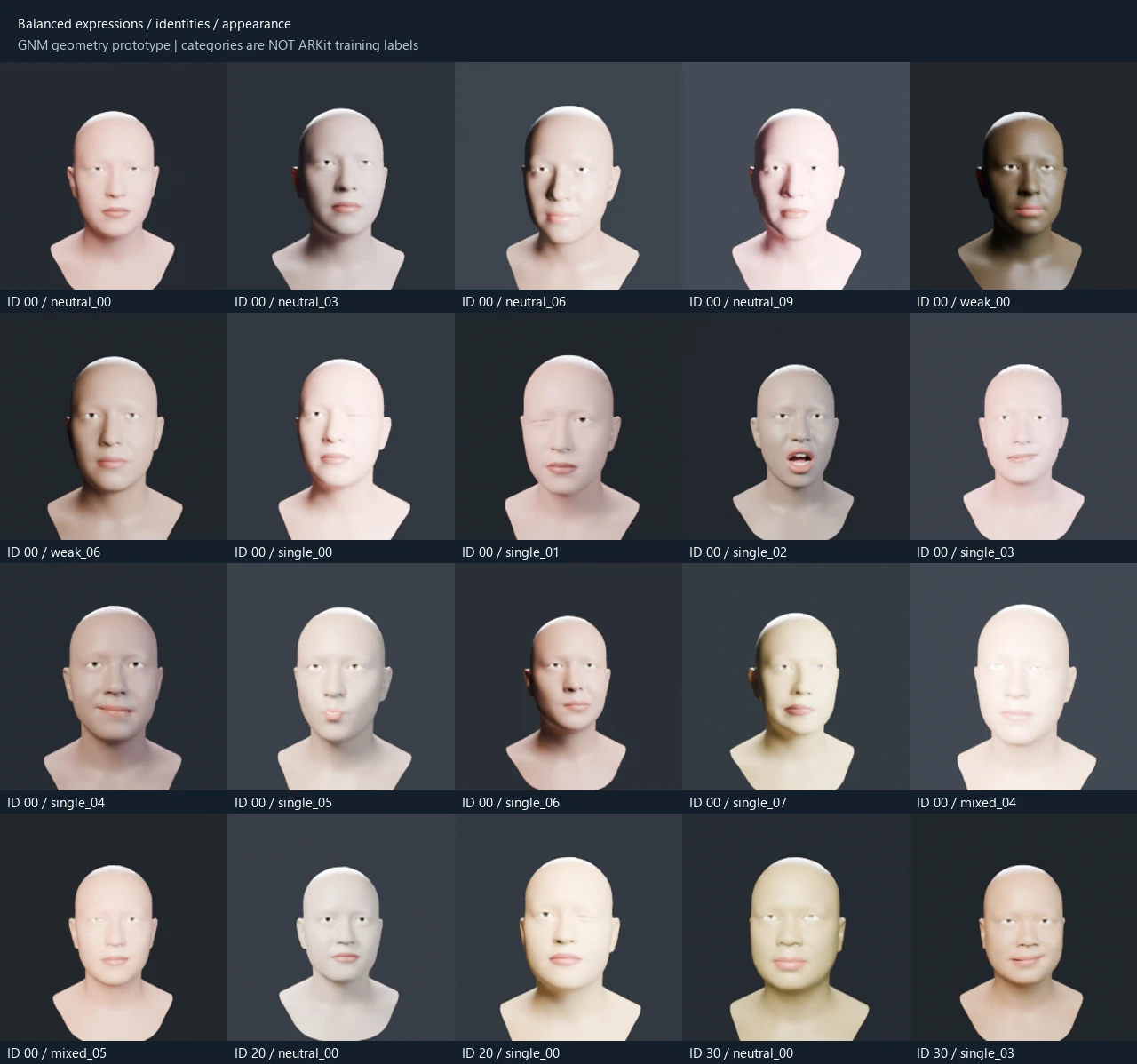This screenshot has height=1064, width=1137.
Task: Click the caption "ID 00 / single_04"
Action: coord(56,803)
